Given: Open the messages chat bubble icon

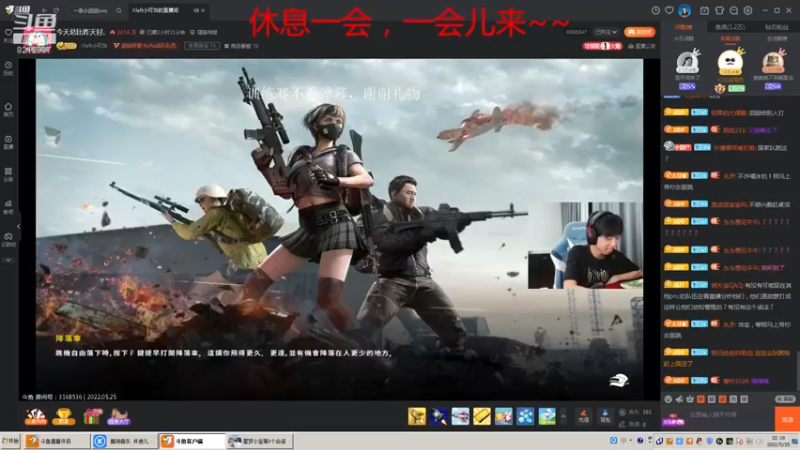Looking at the screenshot, I should 734,10.
